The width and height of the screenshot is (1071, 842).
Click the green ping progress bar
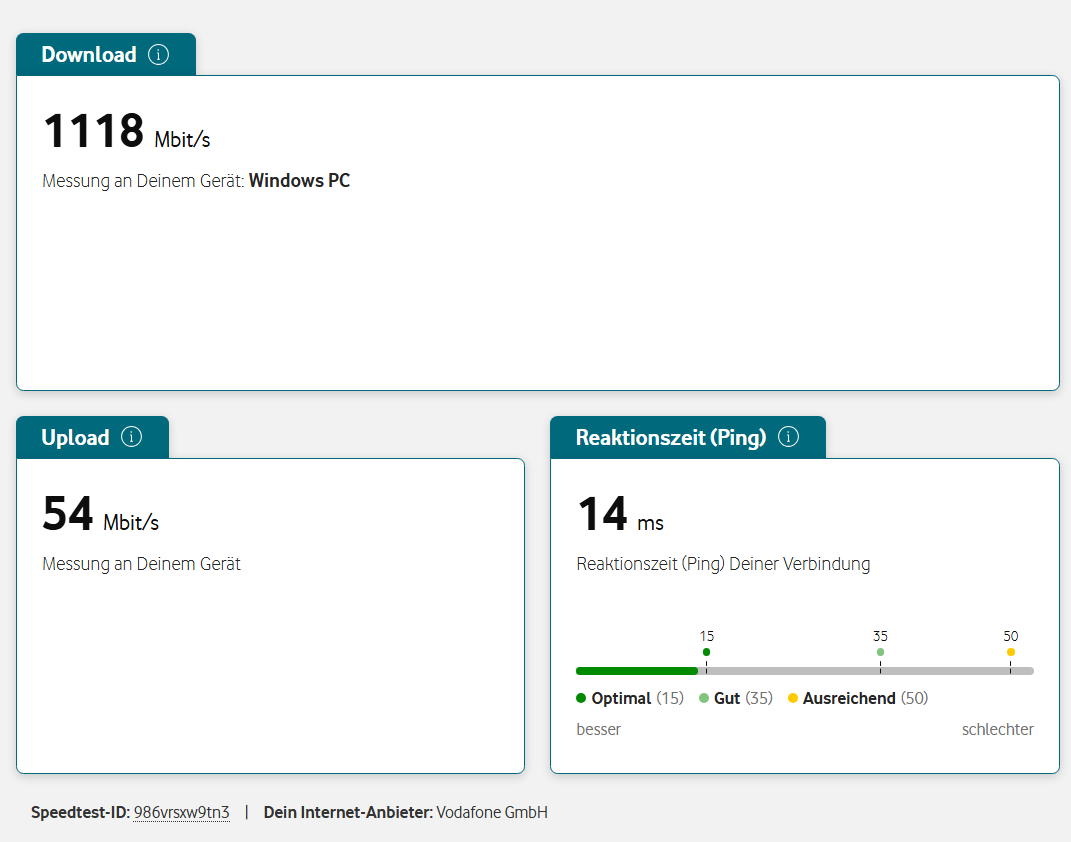pos(637,671)
